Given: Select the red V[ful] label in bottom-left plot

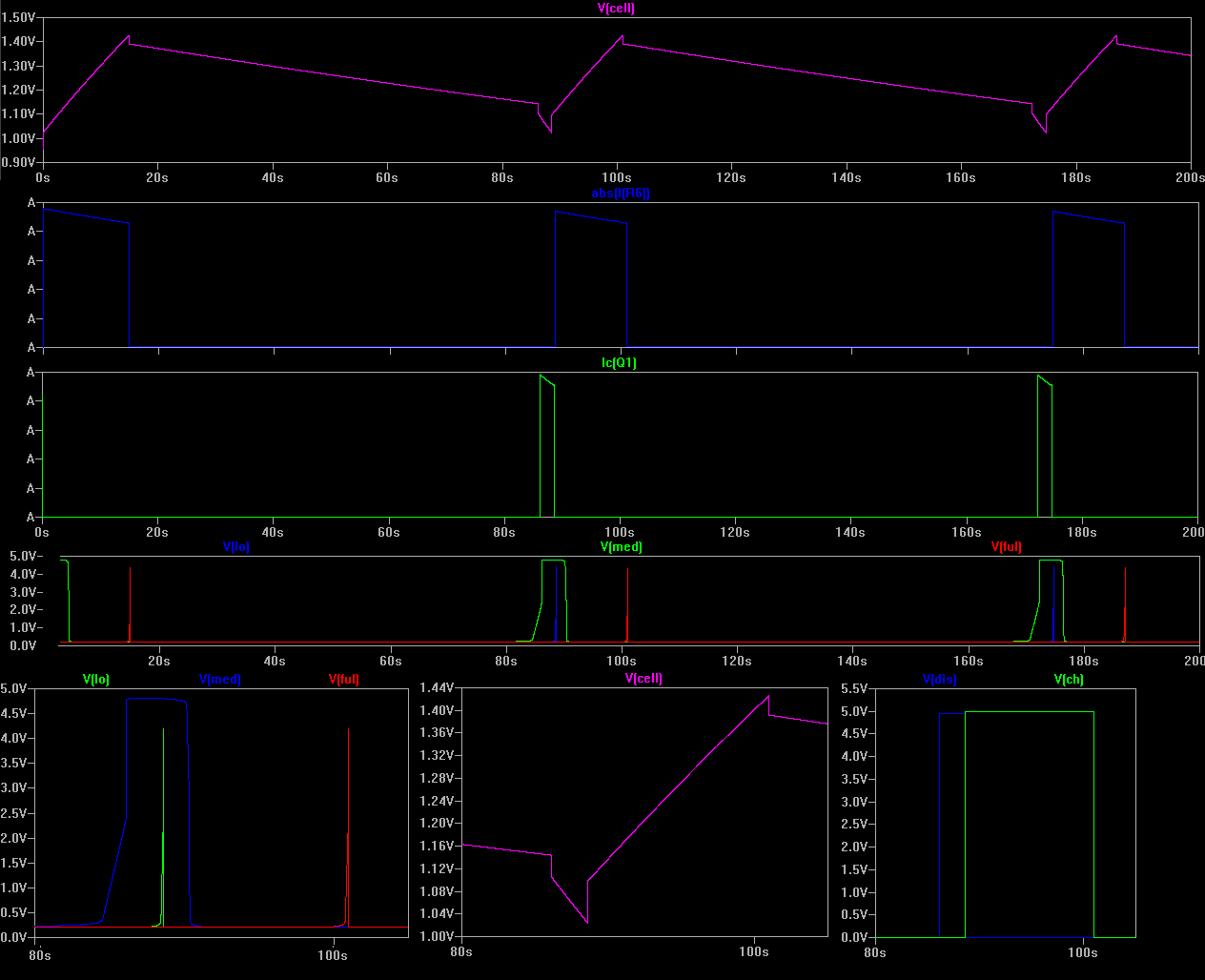Looking at the screenshot, I should pyautogui.click(x=344, y=680).
